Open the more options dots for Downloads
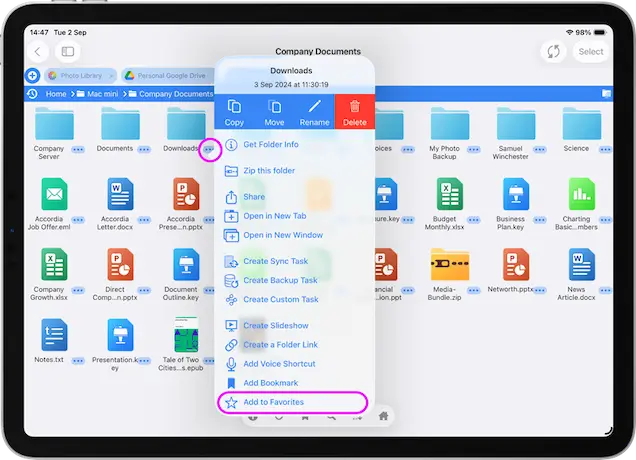The height and width of the screenshot is (460, 636). [x=208, y=149]
